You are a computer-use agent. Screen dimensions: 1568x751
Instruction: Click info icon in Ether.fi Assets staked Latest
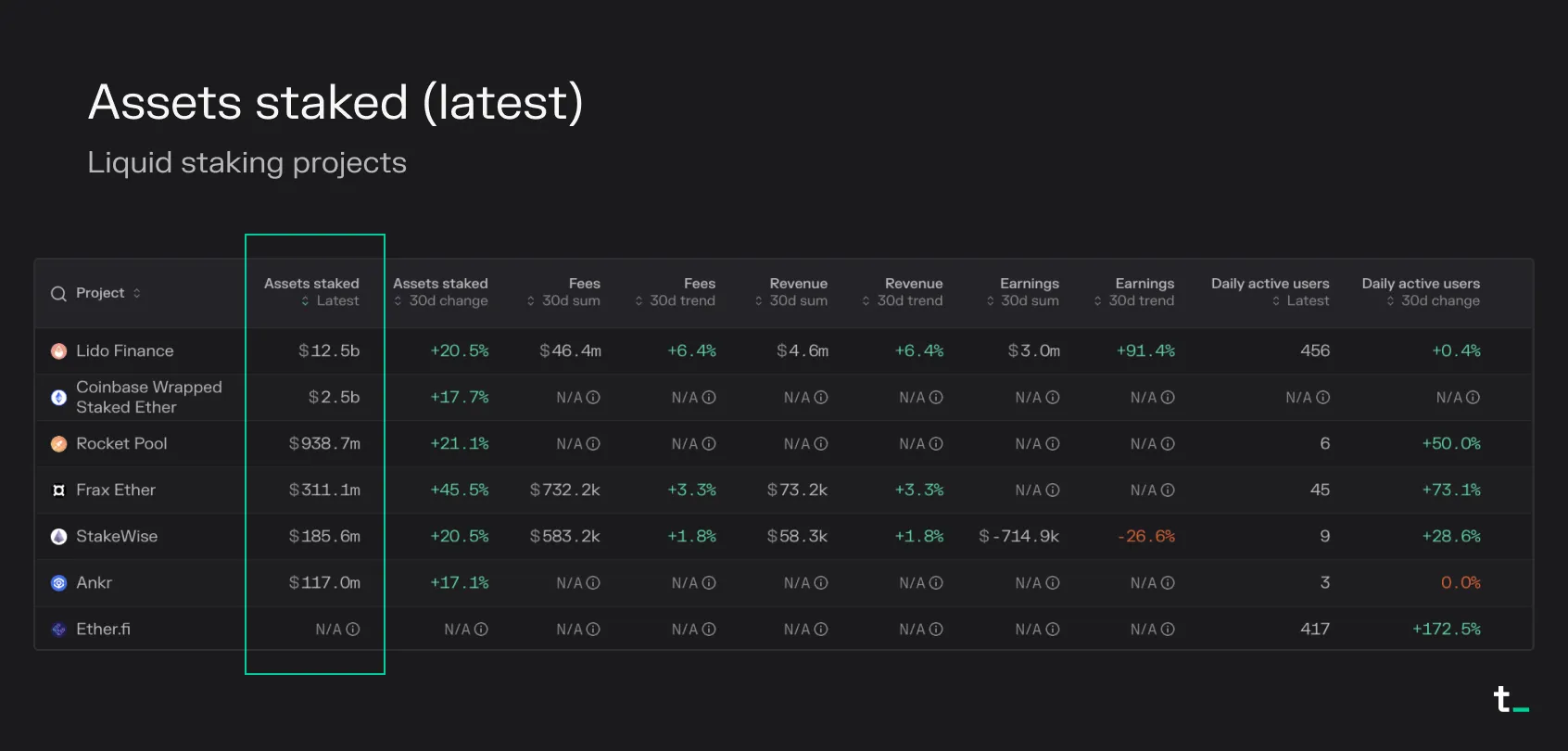pyautogui.click(x=353, y=630)
